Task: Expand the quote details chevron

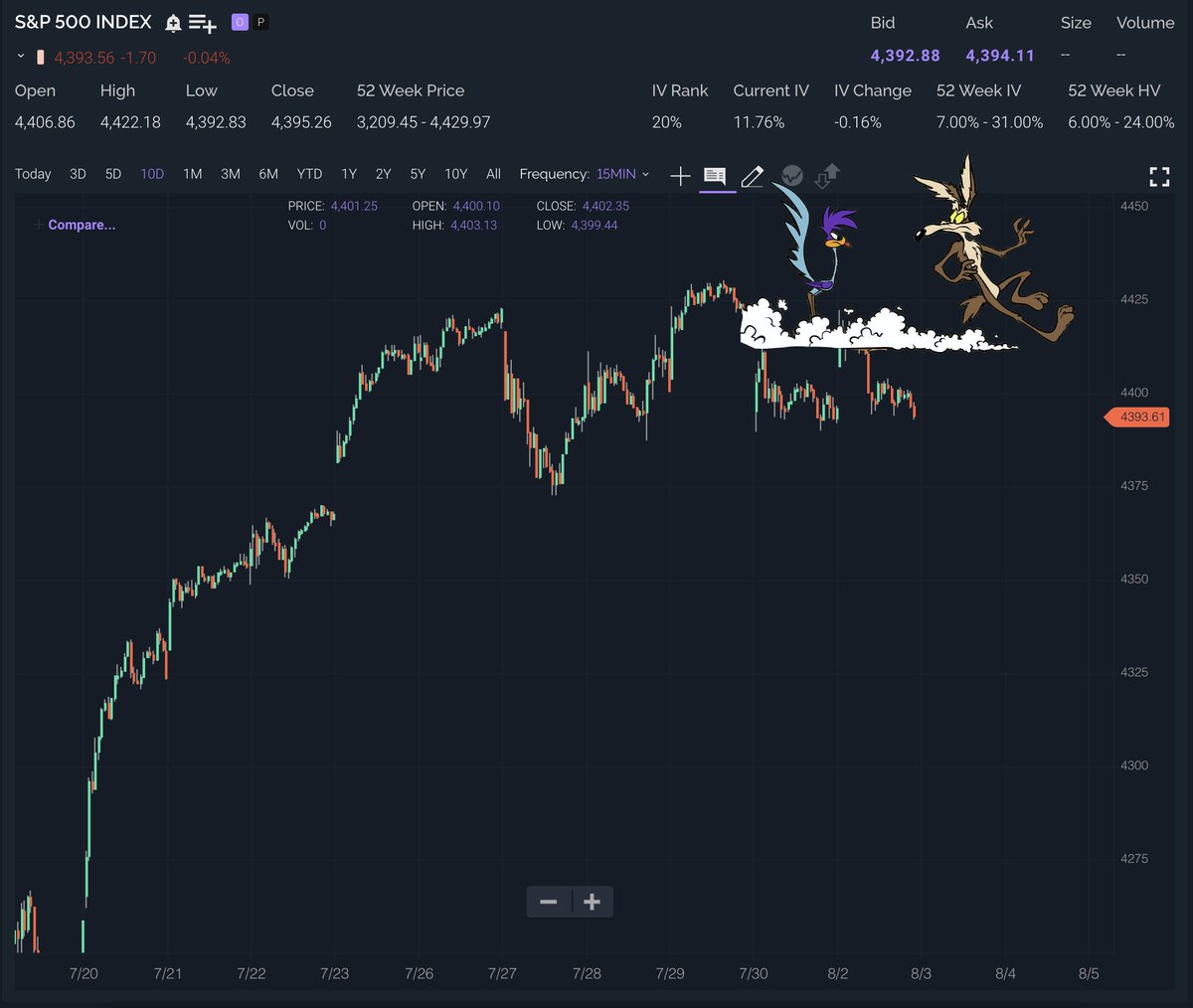Action: click(21, 57)
